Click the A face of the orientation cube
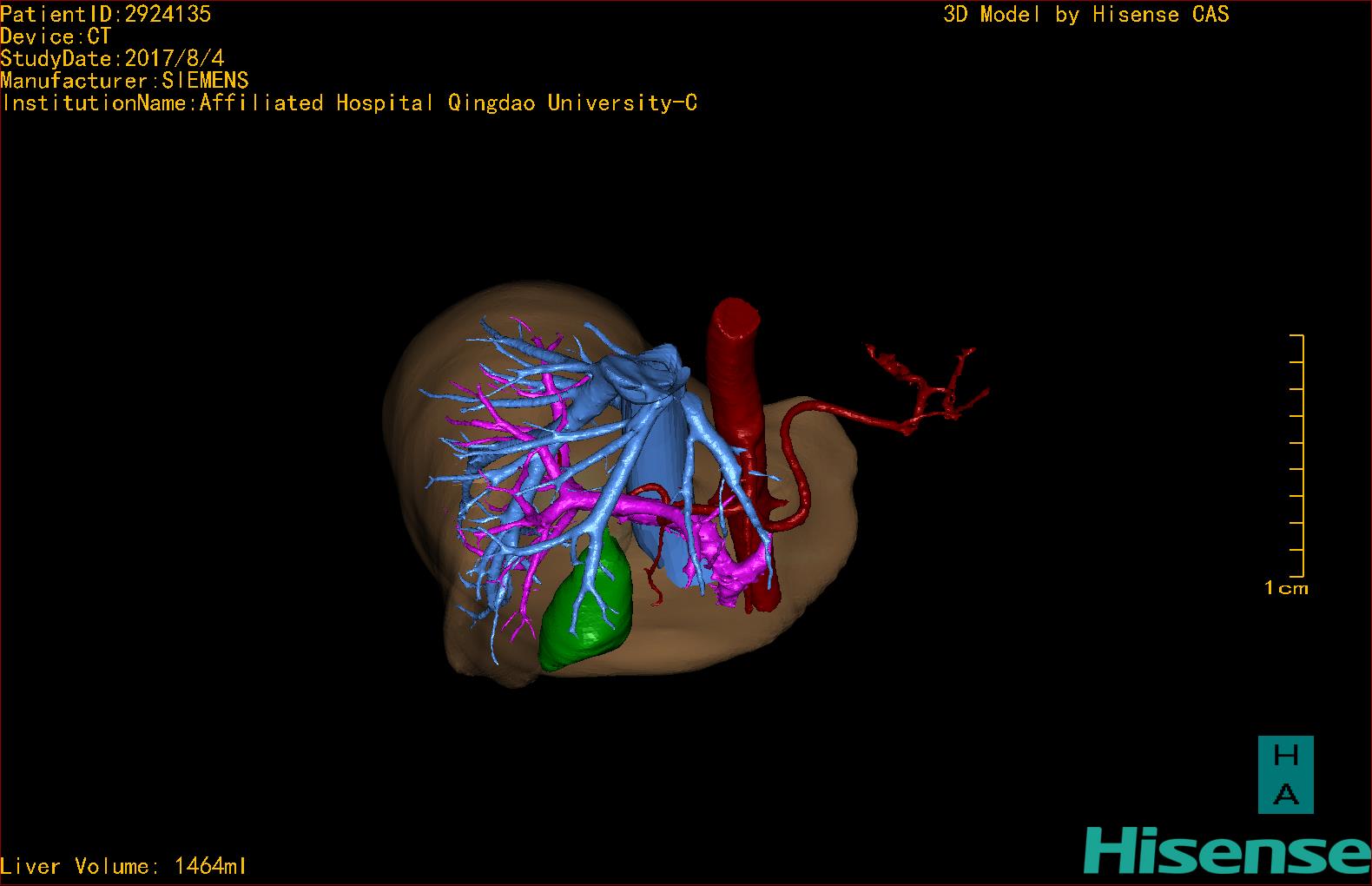This screenshot has width=1372, height=886. coord(1285,794)
